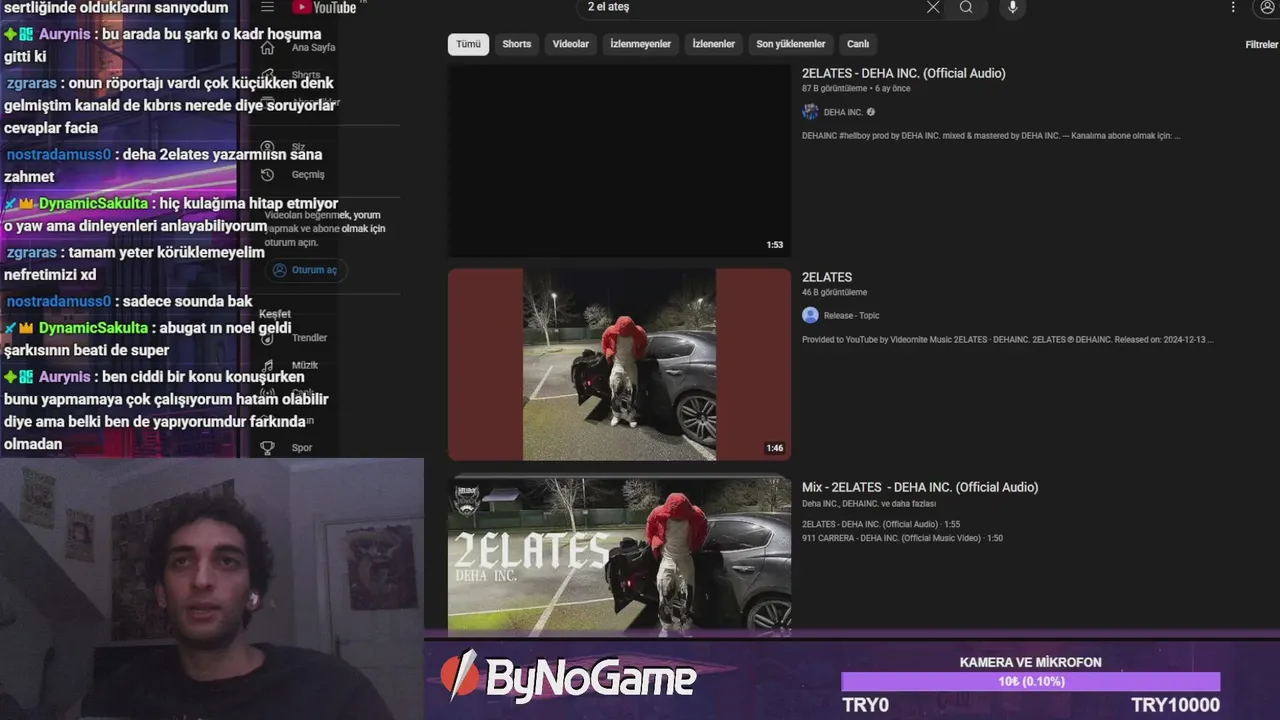1280x720 pixels.
Task: Click chat username nostradamuss0 above 'sadece sounda bak'
Action: (59, 301)
